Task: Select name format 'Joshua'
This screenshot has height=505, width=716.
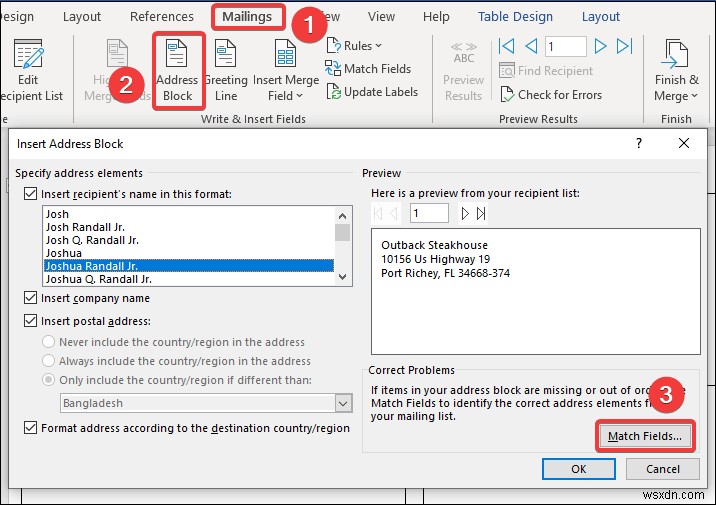Action: tap(189, 253)
